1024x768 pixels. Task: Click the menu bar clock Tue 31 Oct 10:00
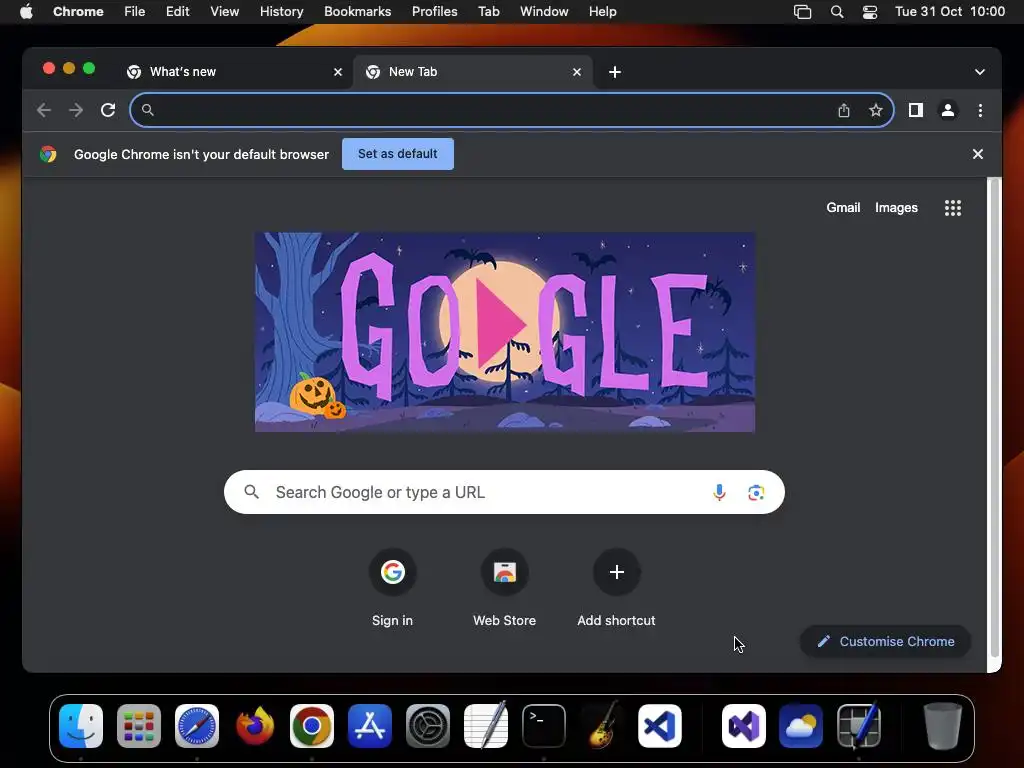point(950,12)
